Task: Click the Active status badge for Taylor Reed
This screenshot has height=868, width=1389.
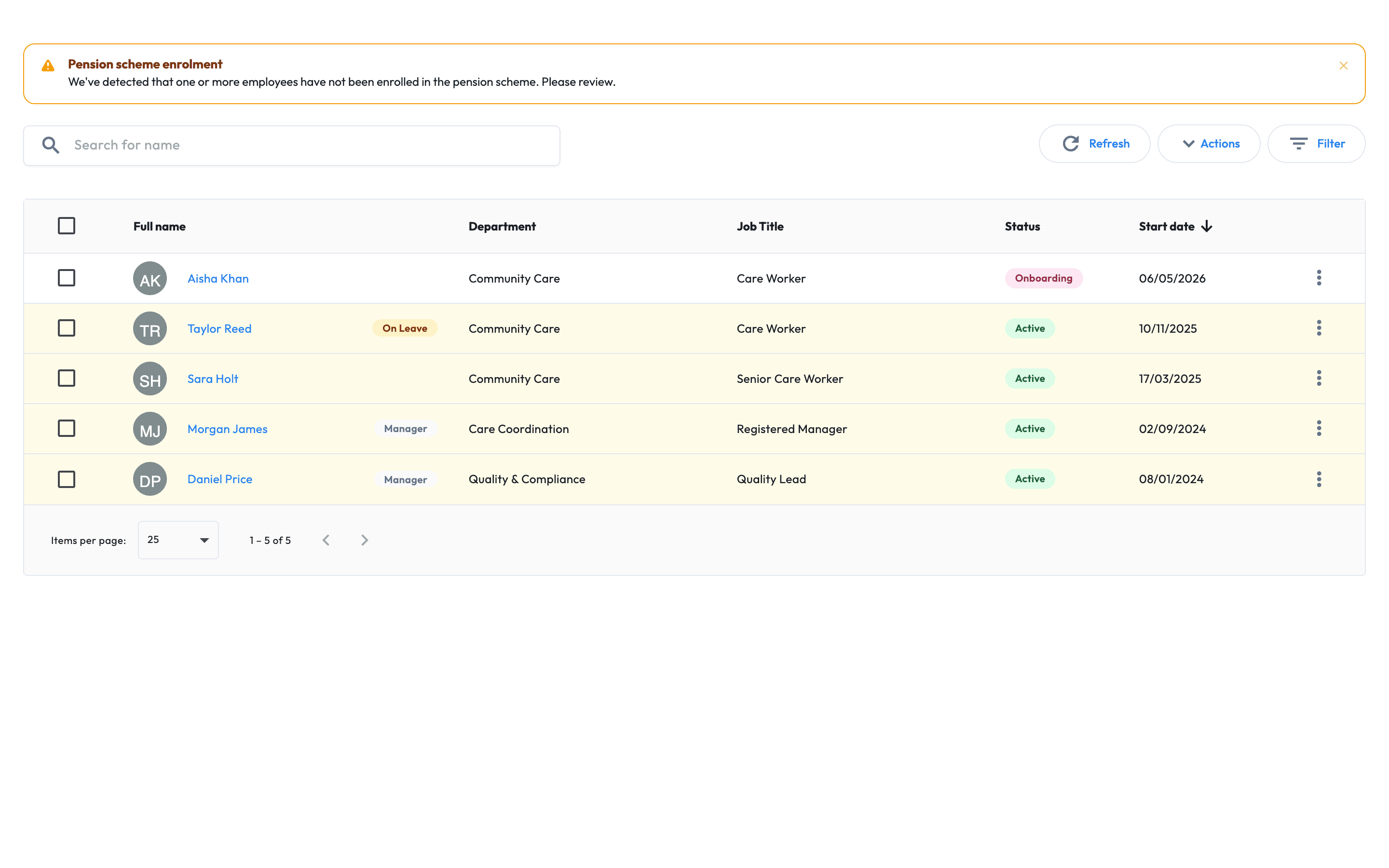Action: 1030,328
